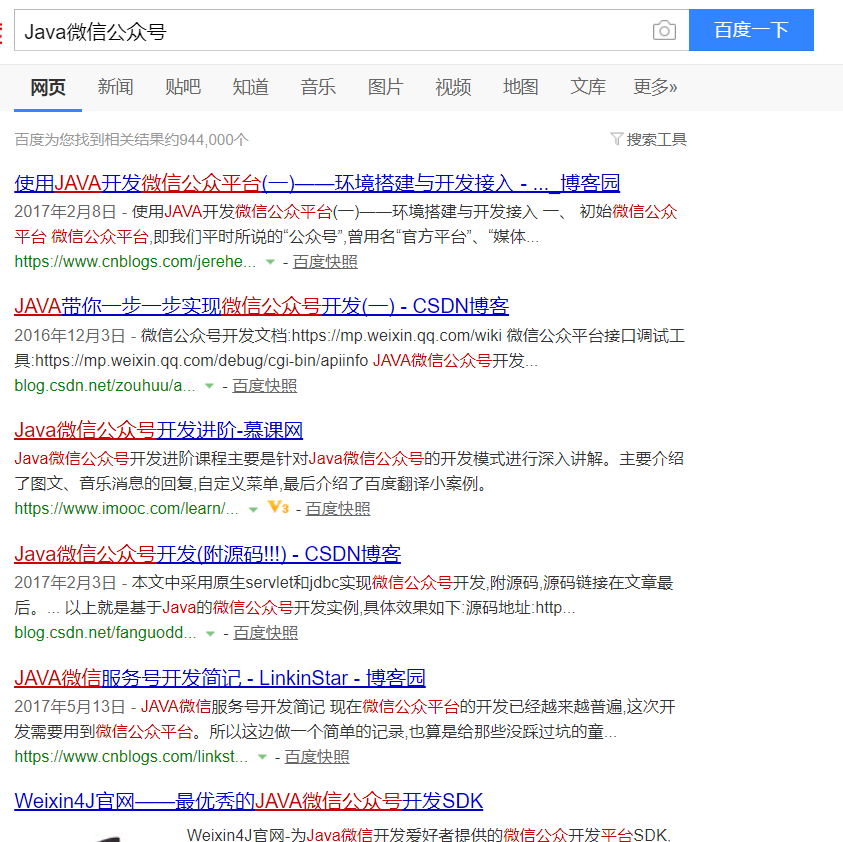Go to the 知道 tab
The width and height of the screenshot is (843, 842).
tap(251, 87)
